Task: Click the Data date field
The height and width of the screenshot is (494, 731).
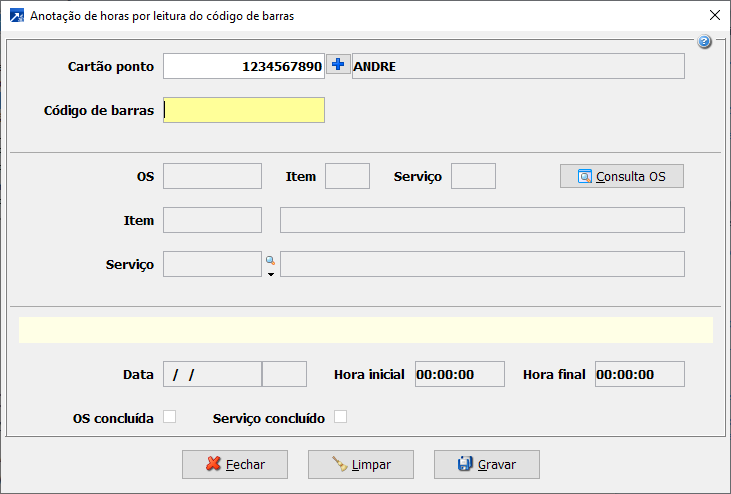Action: (x=212, y=374)
